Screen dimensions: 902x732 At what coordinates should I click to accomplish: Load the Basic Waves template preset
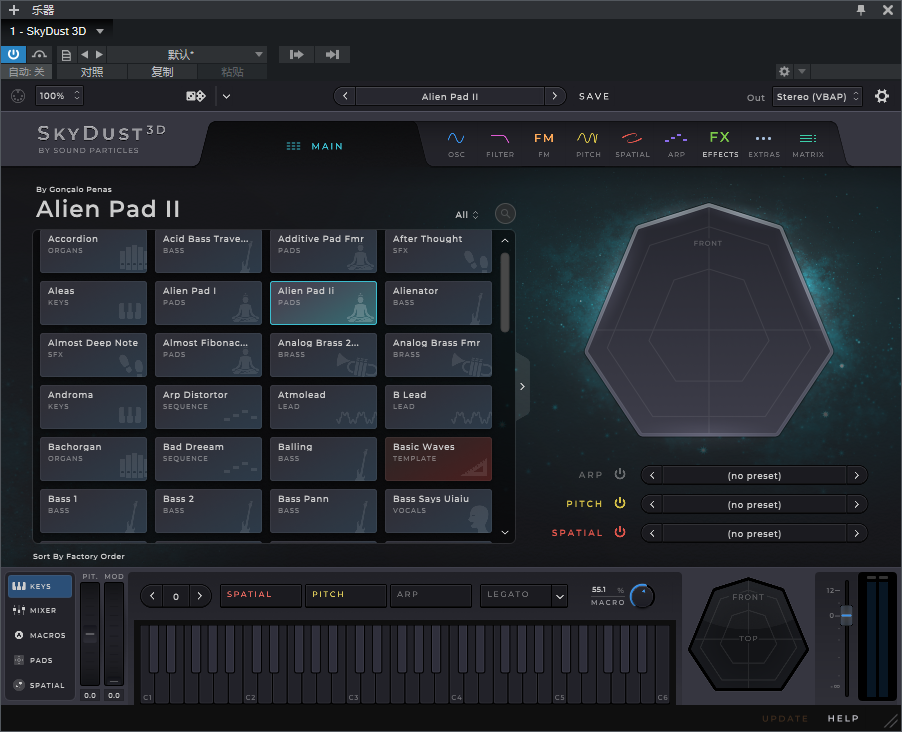tap(438, 459)
